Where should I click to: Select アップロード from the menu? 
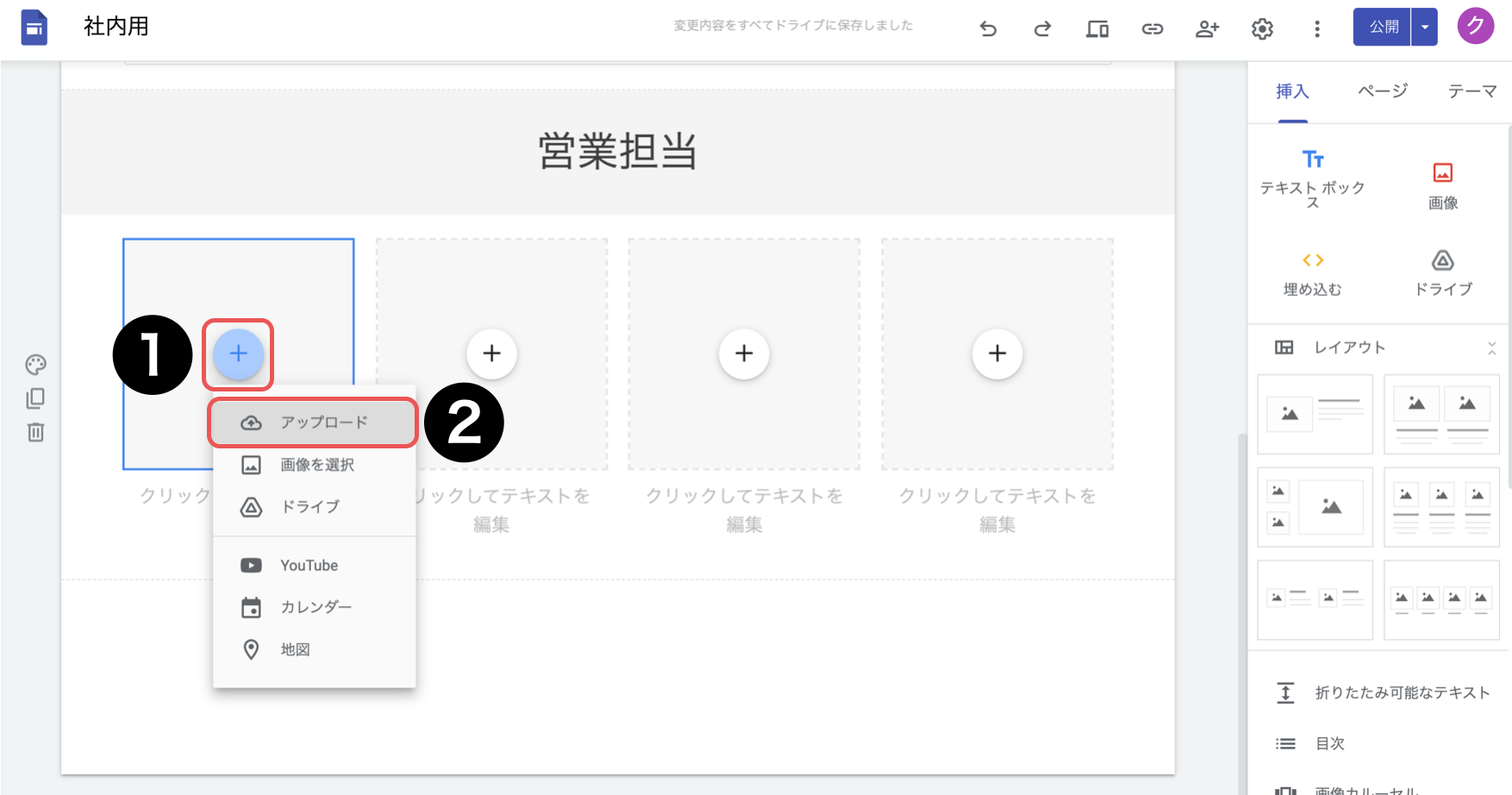[323, 423]
